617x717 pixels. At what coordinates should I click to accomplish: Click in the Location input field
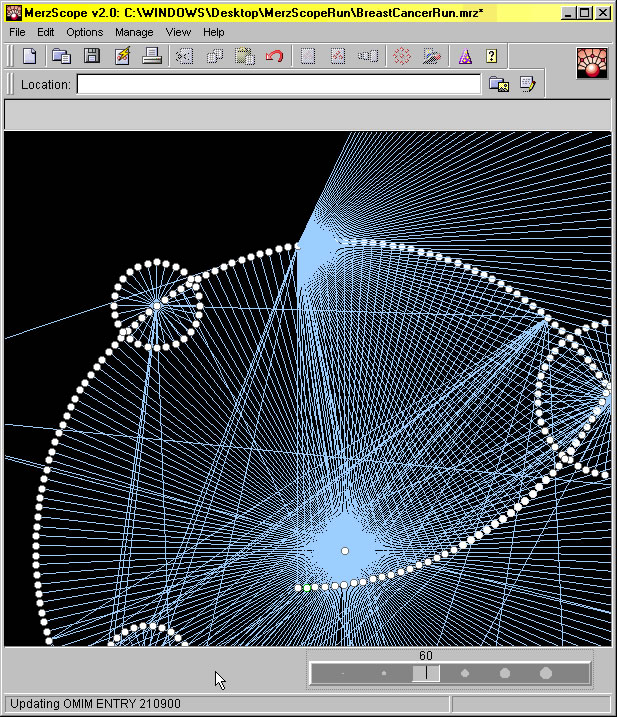point(278,85)
